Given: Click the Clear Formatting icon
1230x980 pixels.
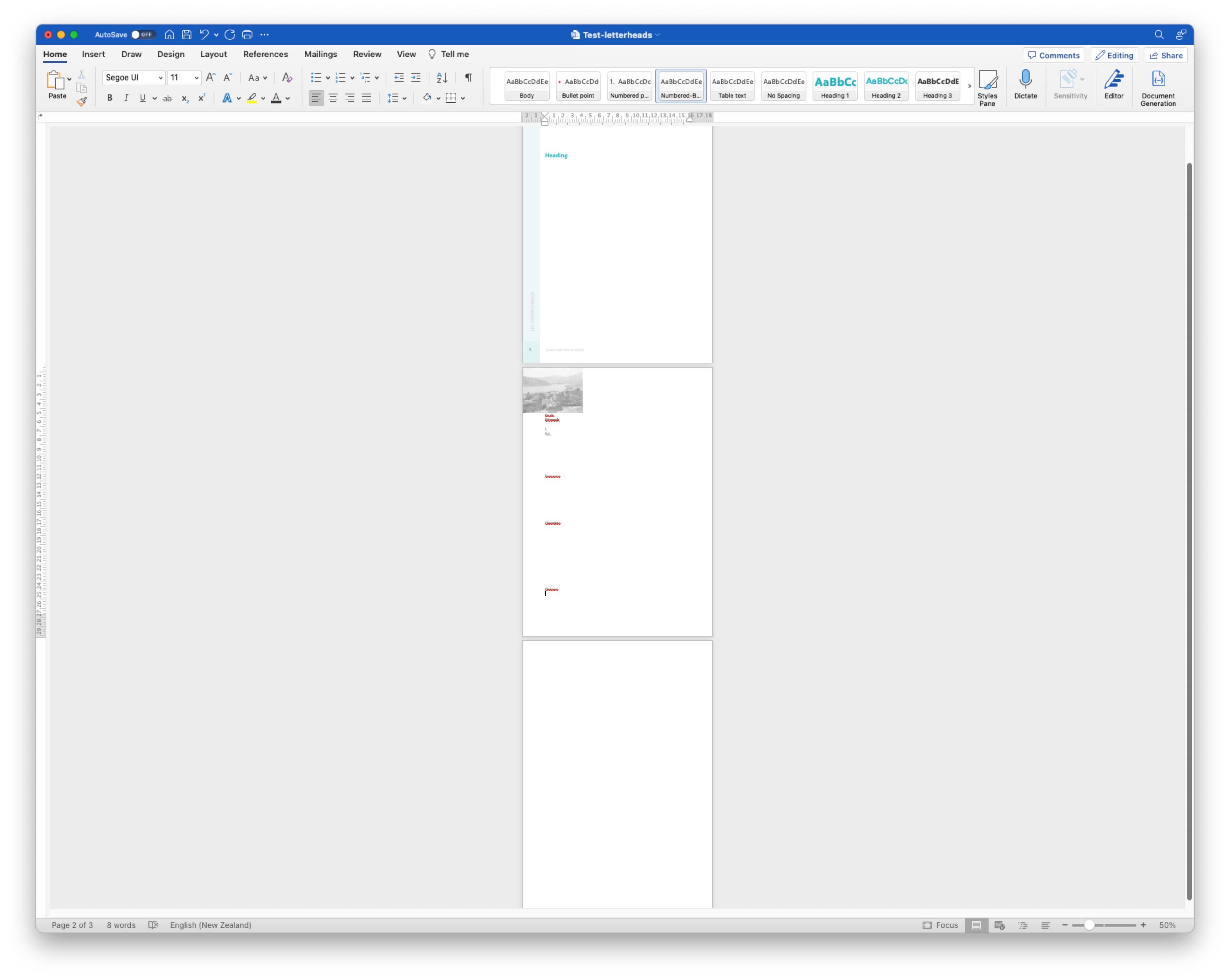Looking at the screenshot, I should click(287, 78).
